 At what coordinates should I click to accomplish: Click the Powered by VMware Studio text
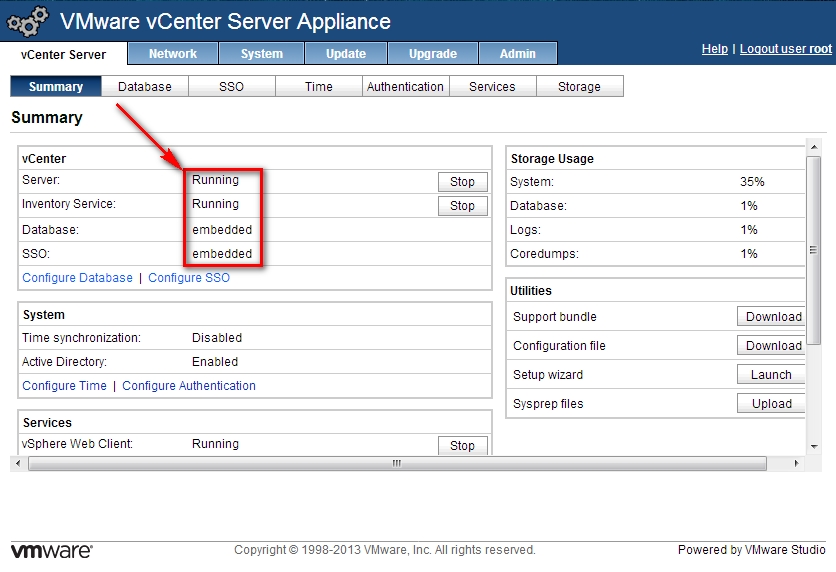(752, 550)
